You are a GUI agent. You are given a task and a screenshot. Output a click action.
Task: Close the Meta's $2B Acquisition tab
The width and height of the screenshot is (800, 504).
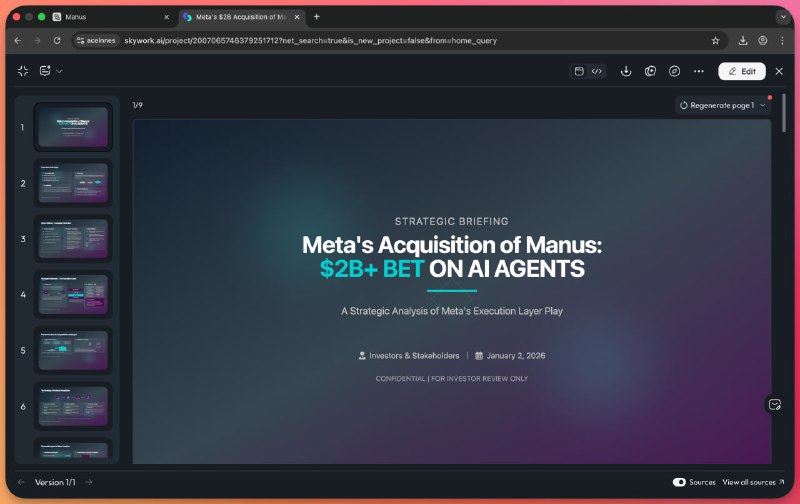pyautogui.click(x=297, y=17)
